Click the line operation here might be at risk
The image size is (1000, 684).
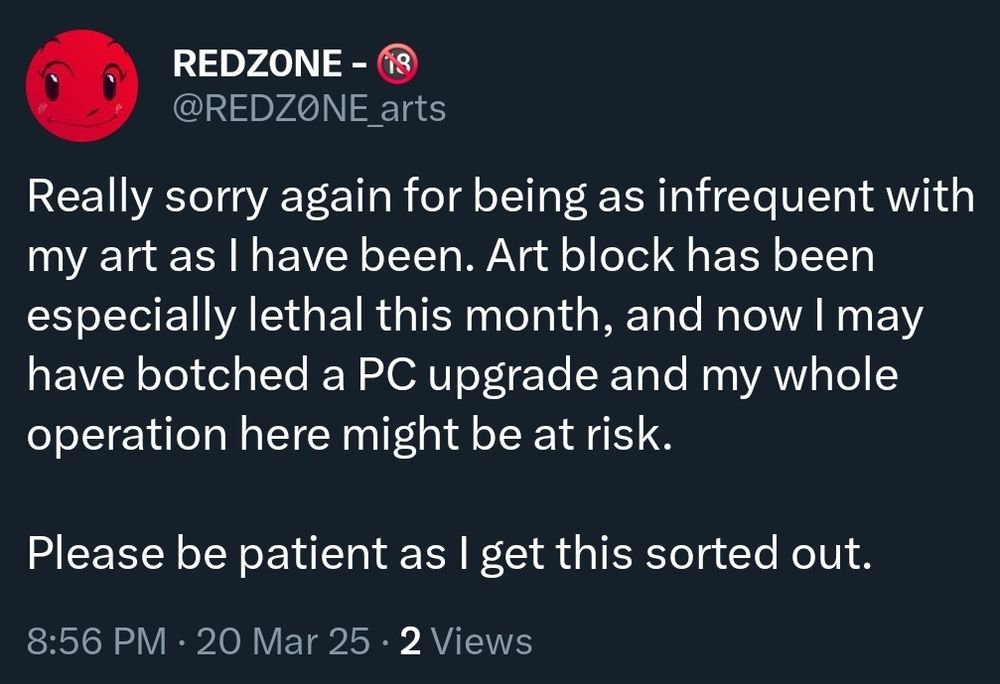[x=345, y=435]
